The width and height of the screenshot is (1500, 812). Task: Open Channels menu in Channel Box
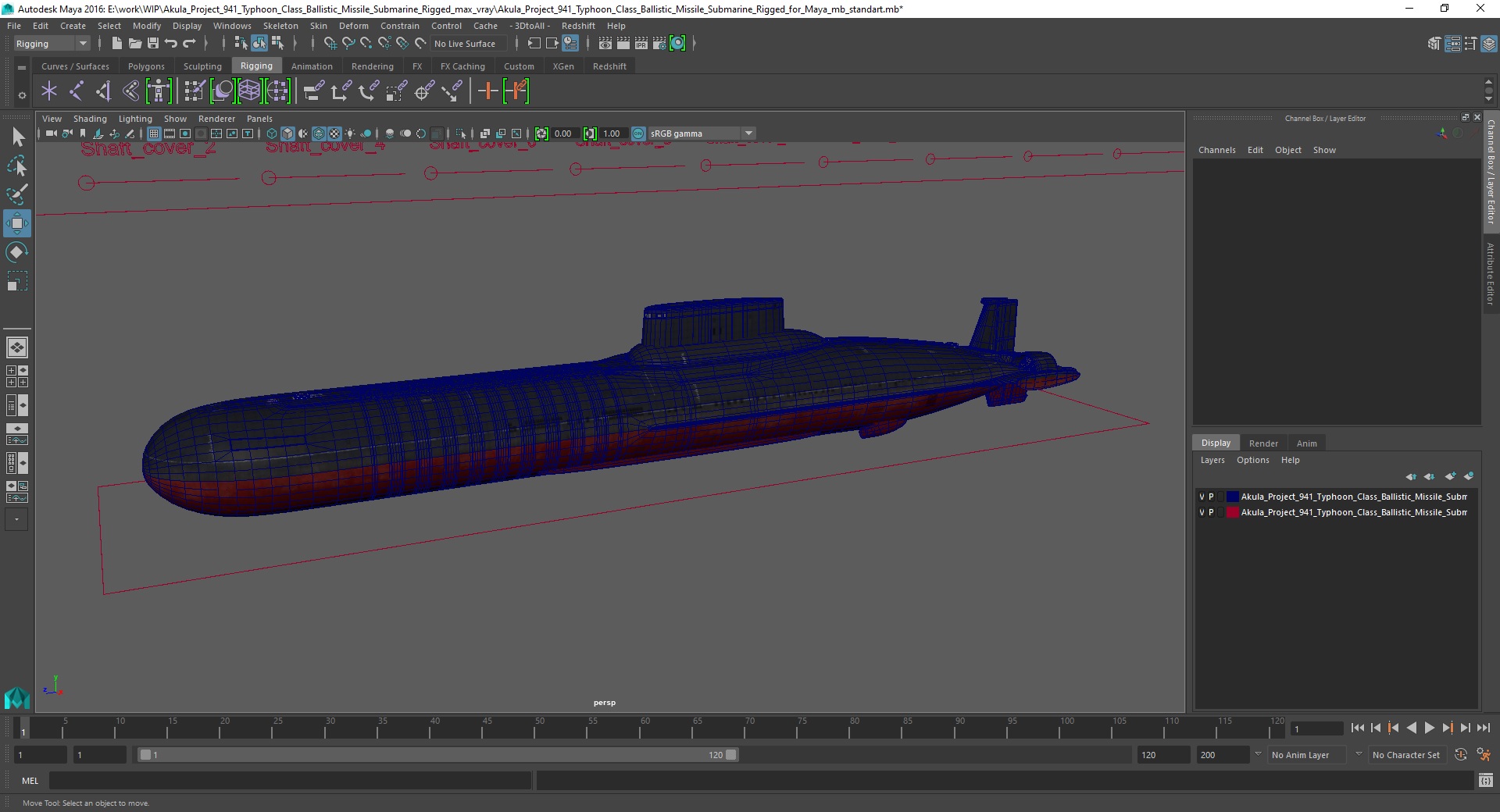click(x=1216, y=150)
